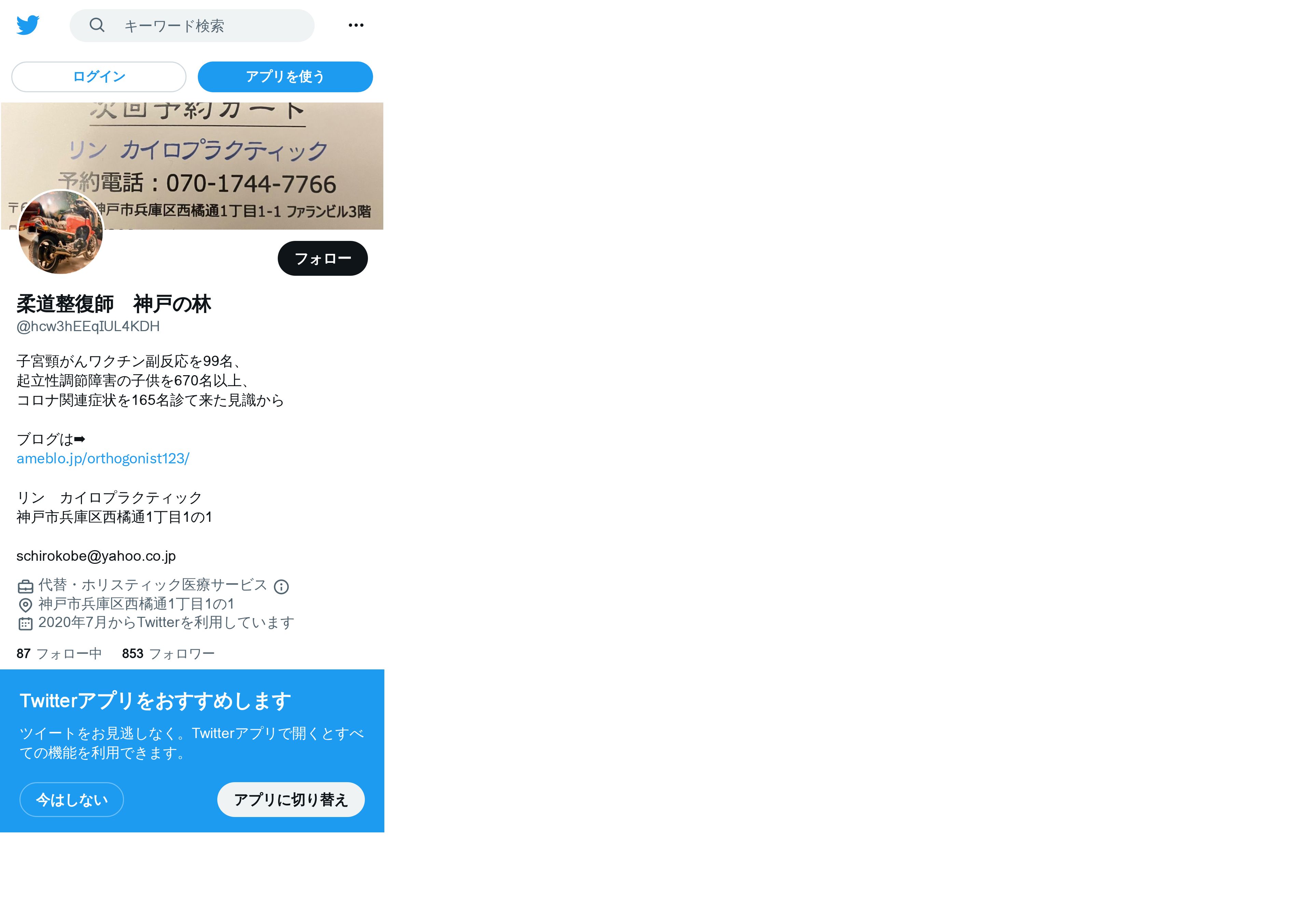The height and width of the screenshot is (898, 1316).
Task: Click the info icon beside 代替・ホリスティック医療サービス
Action: [x=281, y=587]
